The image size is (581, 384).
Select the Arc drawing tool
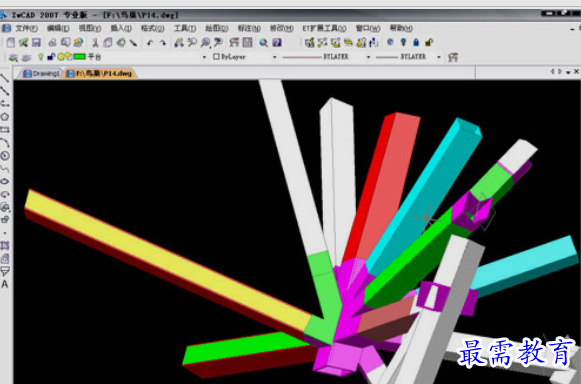[4, 143]
